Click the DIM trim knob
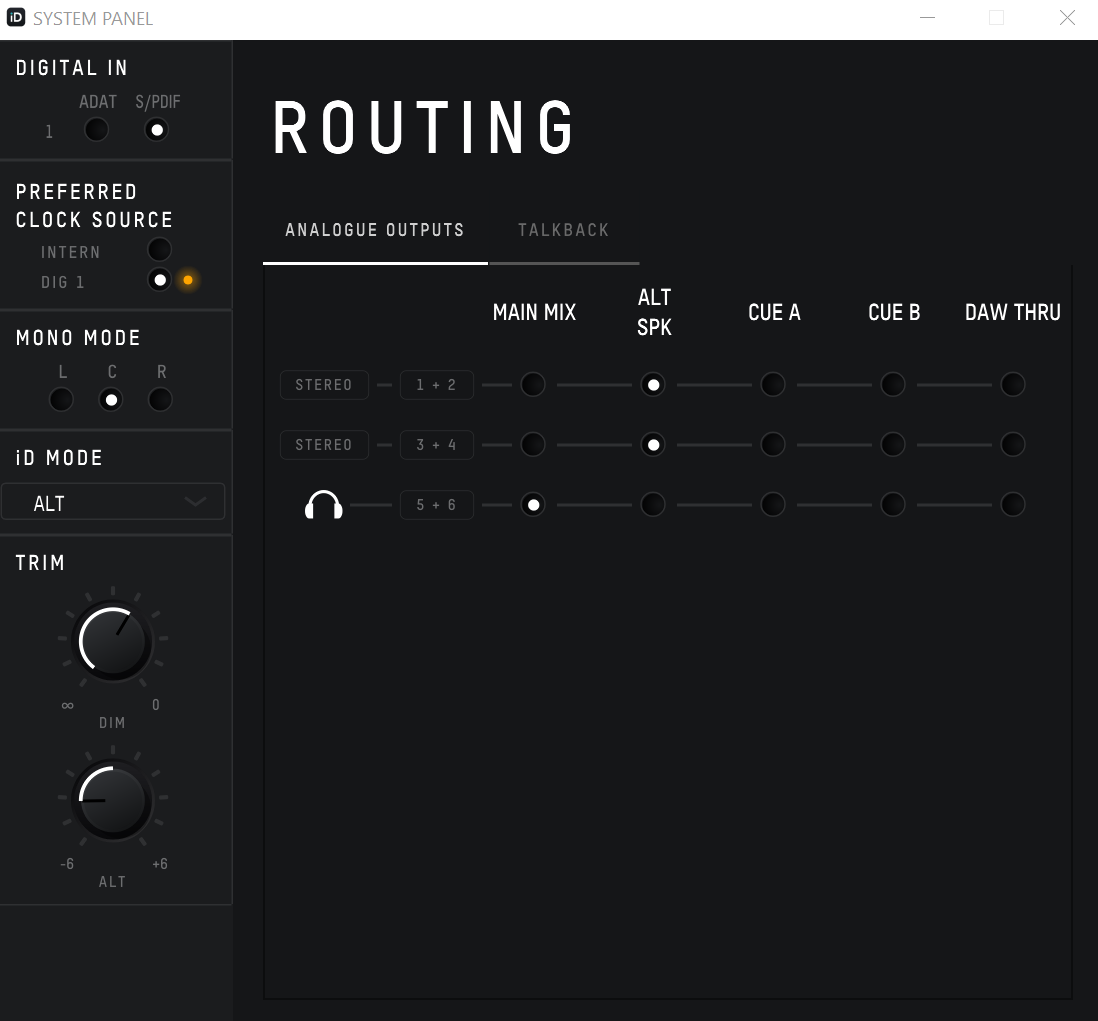Screen dimensions: 1098x1021 coord(113,641)
